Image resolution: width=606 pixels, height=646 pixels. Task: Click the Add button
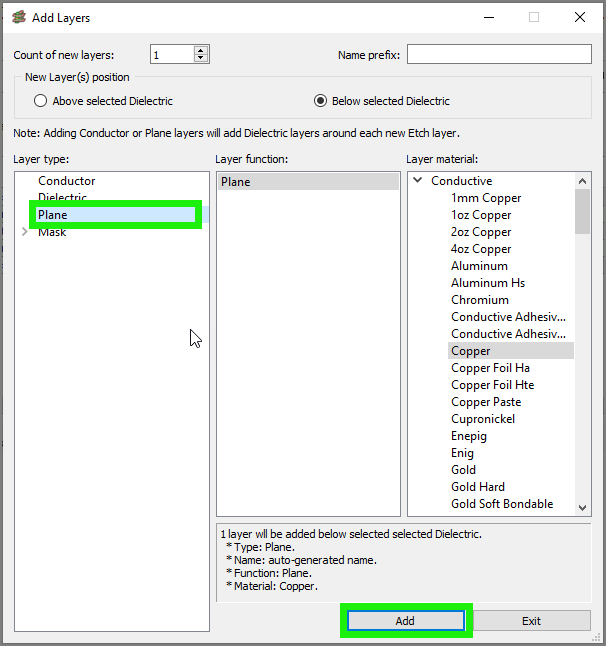point(406,621)
